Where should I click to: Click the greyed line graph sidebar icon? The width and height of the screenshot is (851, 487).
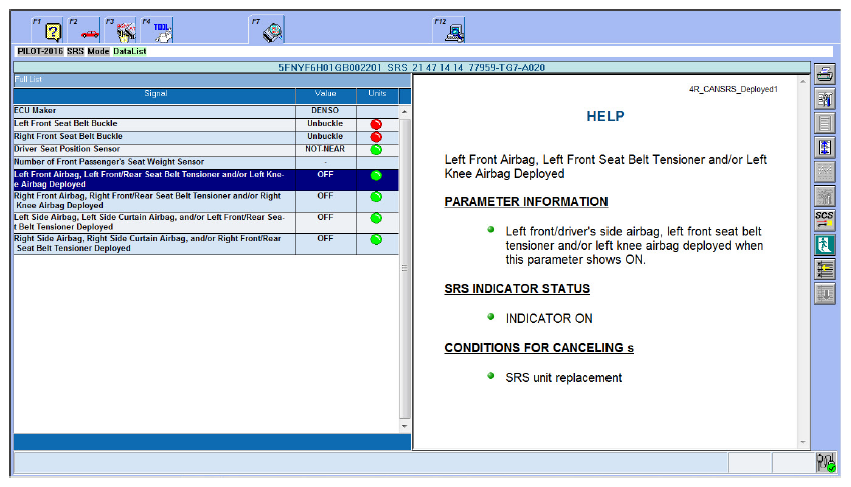(824, 172)
